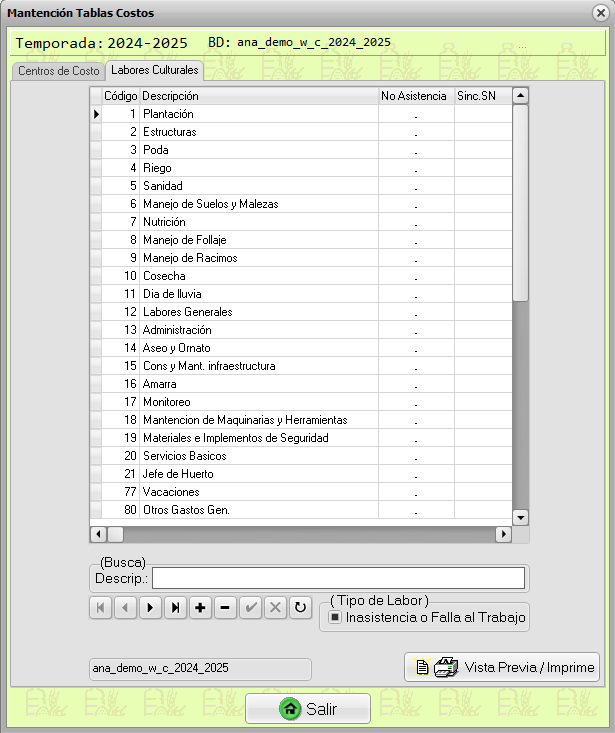615x733 pixels.
Task: Click the No Asistencia column header
Action: tap(416, 96)
